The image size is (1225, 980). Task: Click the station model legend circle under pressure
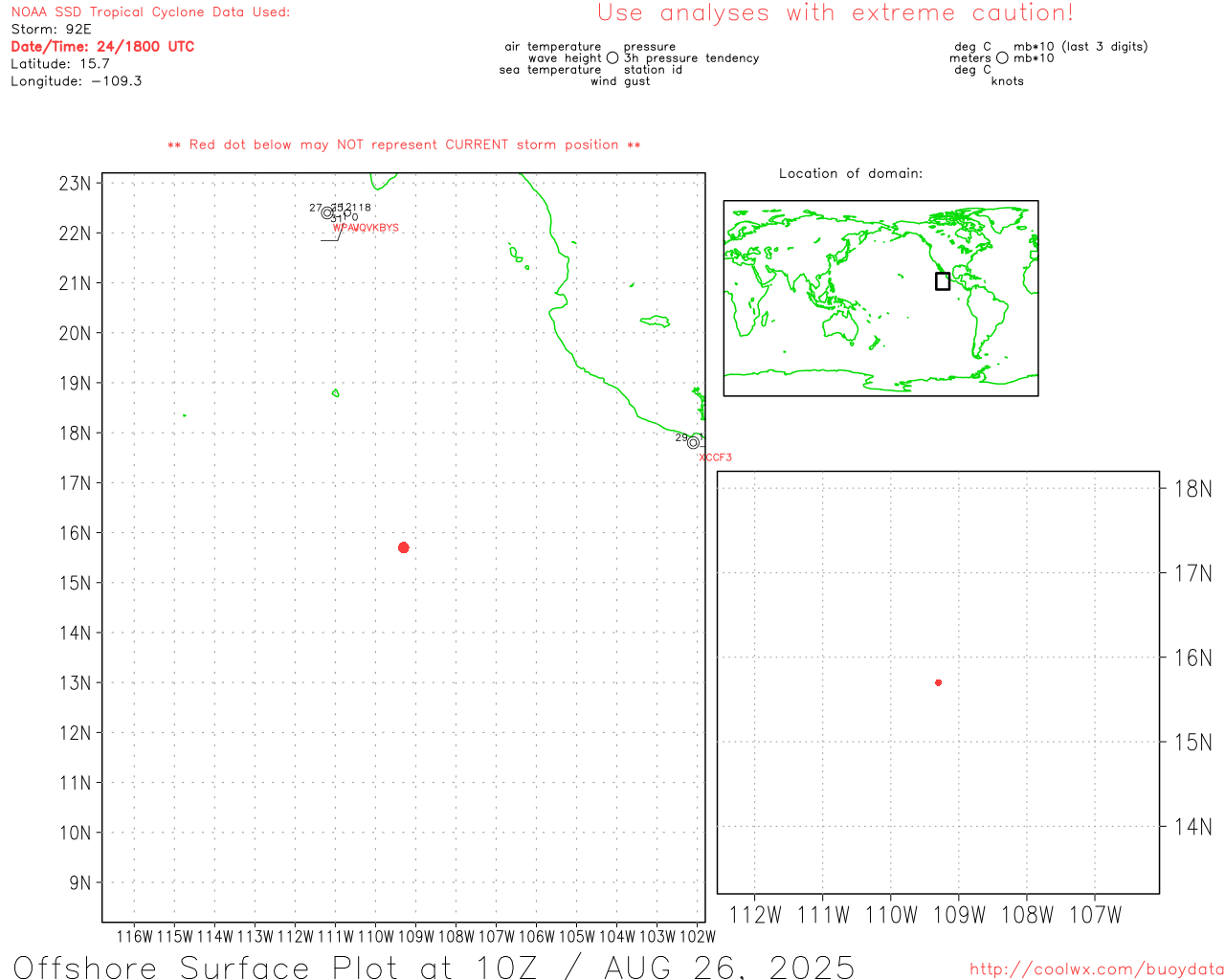click(x=612, y=57)
